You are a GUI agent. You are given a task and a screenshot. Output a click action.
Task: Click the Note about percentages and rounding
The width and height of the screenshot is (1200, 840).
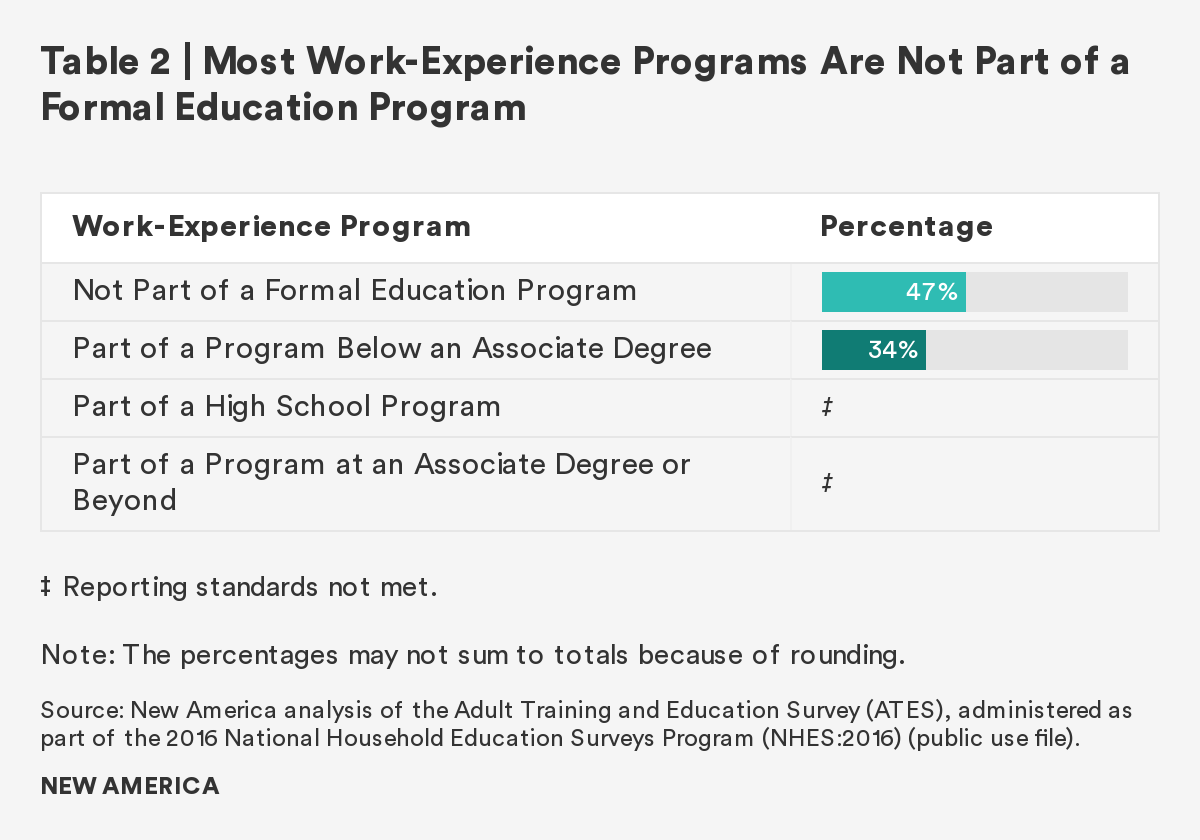click(472, 656)
